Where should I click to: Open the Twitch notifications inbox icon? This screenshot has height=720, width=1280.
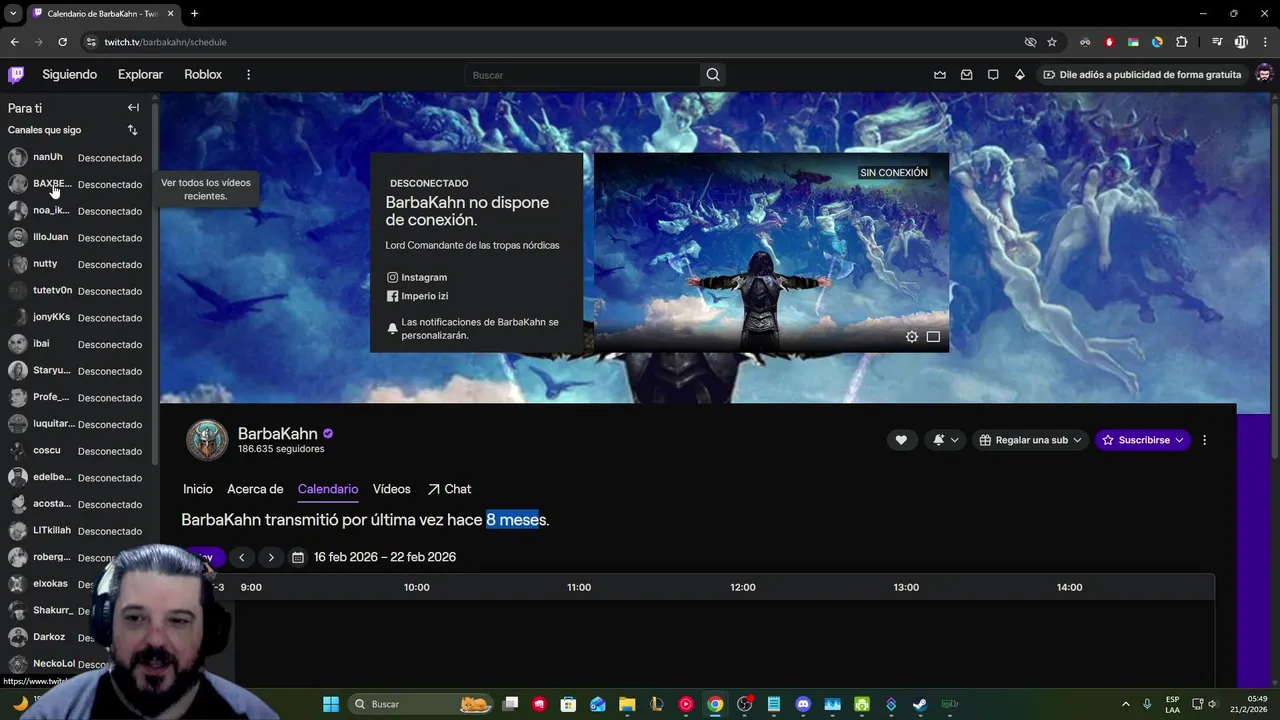966,75
